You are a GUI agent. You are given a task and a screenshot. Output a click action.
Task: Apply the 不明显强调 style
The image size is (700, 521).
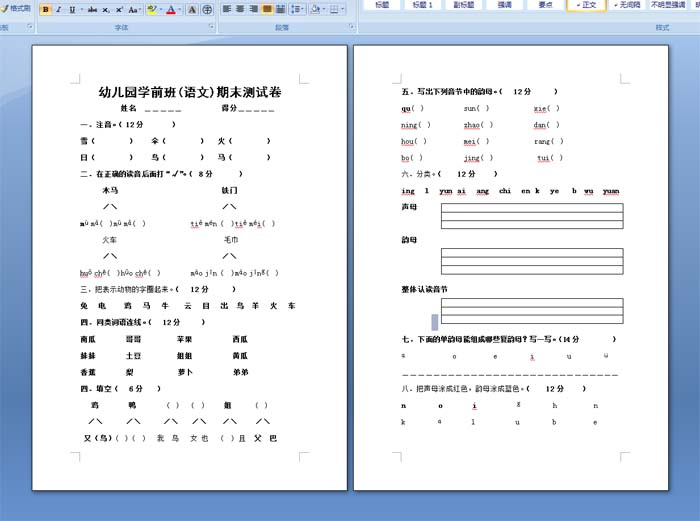coord(668,5)
